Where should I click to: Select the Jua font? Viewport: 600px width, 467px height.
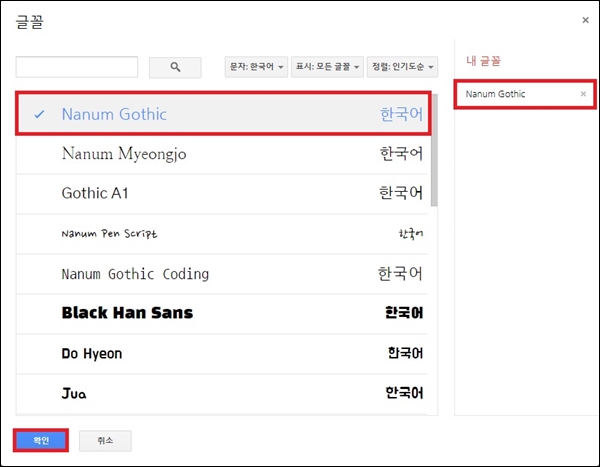point(222,394)
